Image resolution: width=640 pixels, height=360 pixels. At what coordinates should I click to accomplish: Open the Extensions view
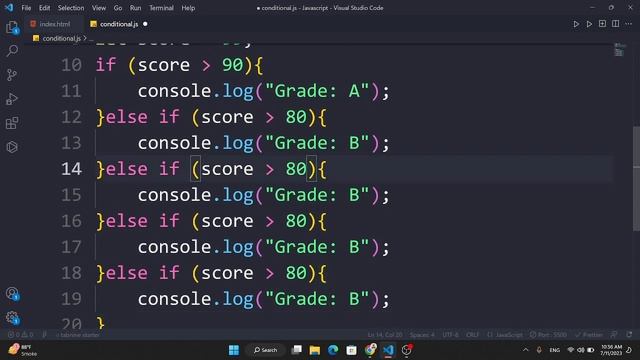(x=12, y=123)
